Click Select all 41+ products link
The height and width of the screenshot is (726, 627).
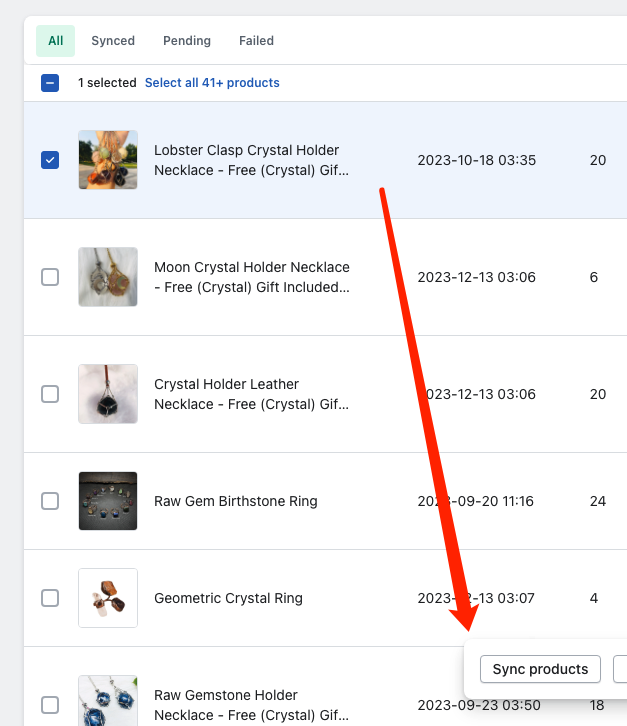(212, 83)
